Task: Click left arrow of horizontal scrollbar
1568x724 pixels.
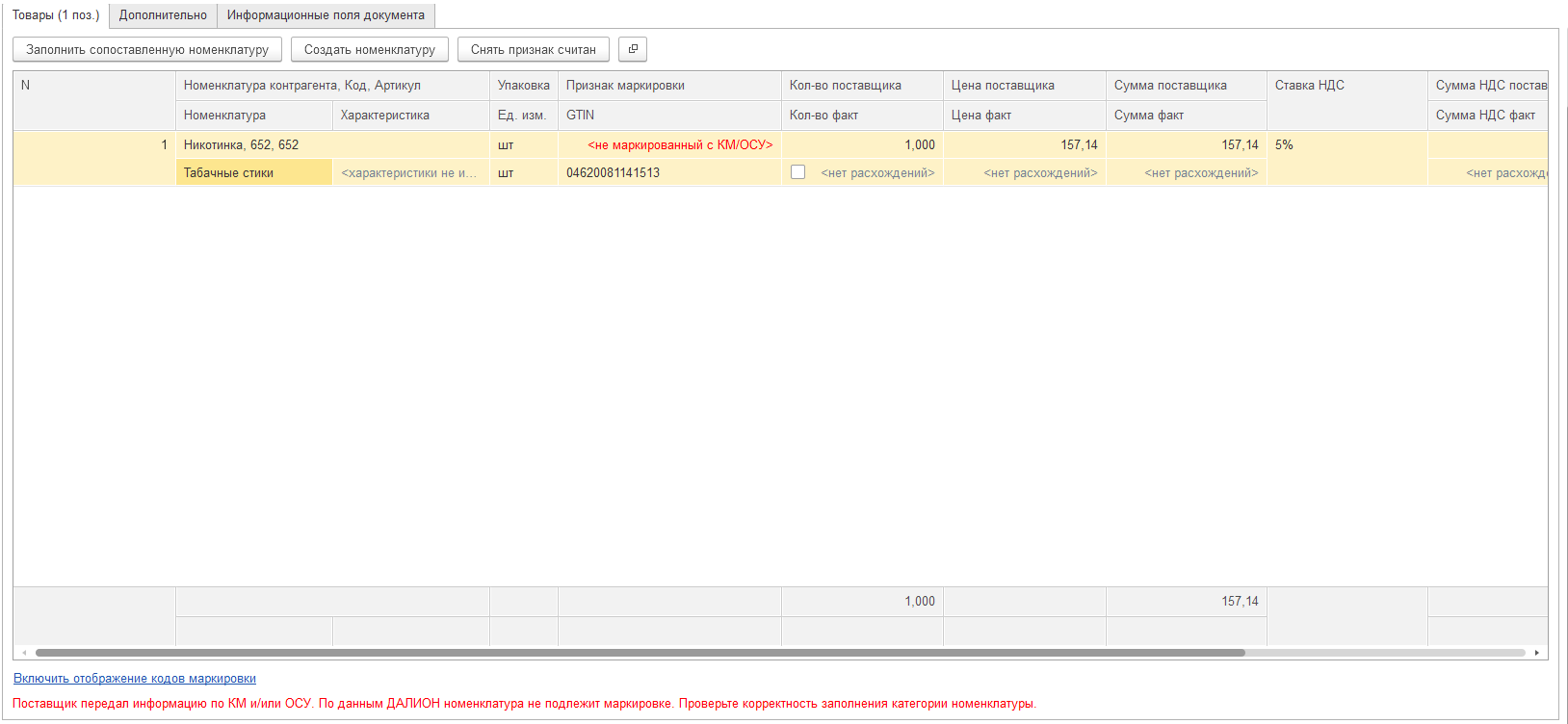Action: (x=24, y=653)
